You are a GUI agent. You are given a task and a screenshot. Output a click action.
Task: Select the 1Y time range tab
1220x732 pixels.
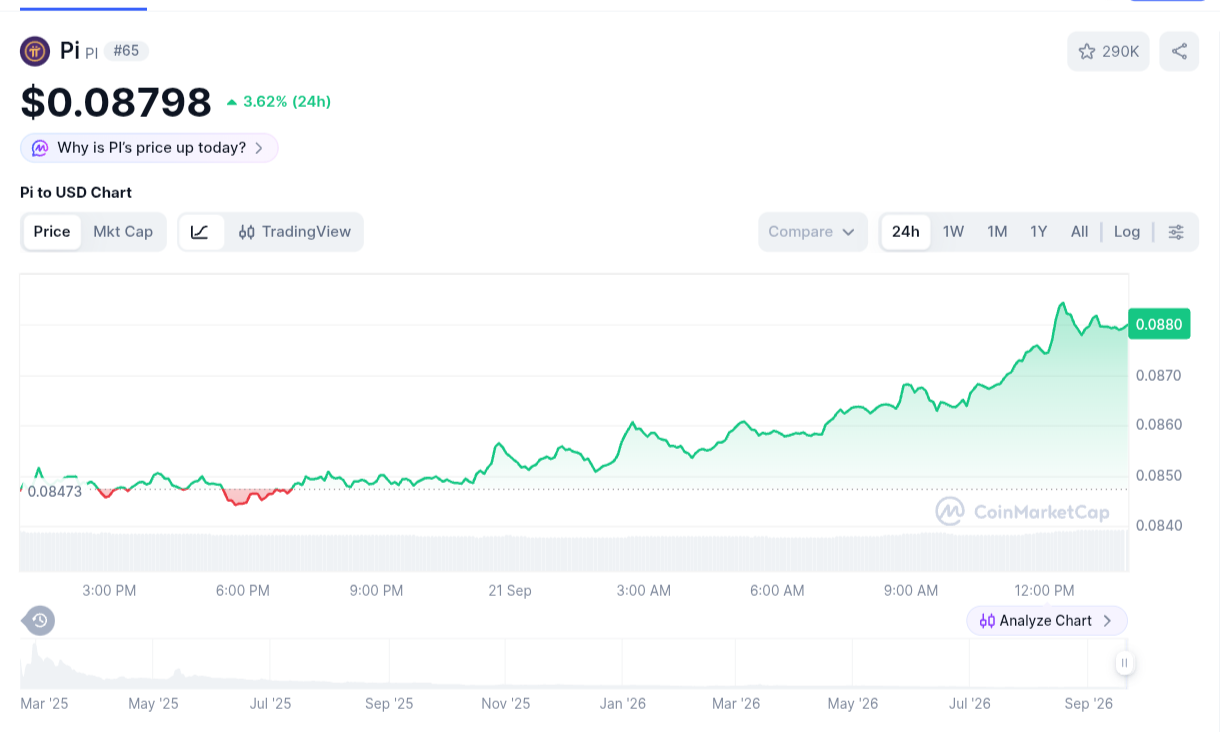pyautogui.click(x=1039, y=232)
